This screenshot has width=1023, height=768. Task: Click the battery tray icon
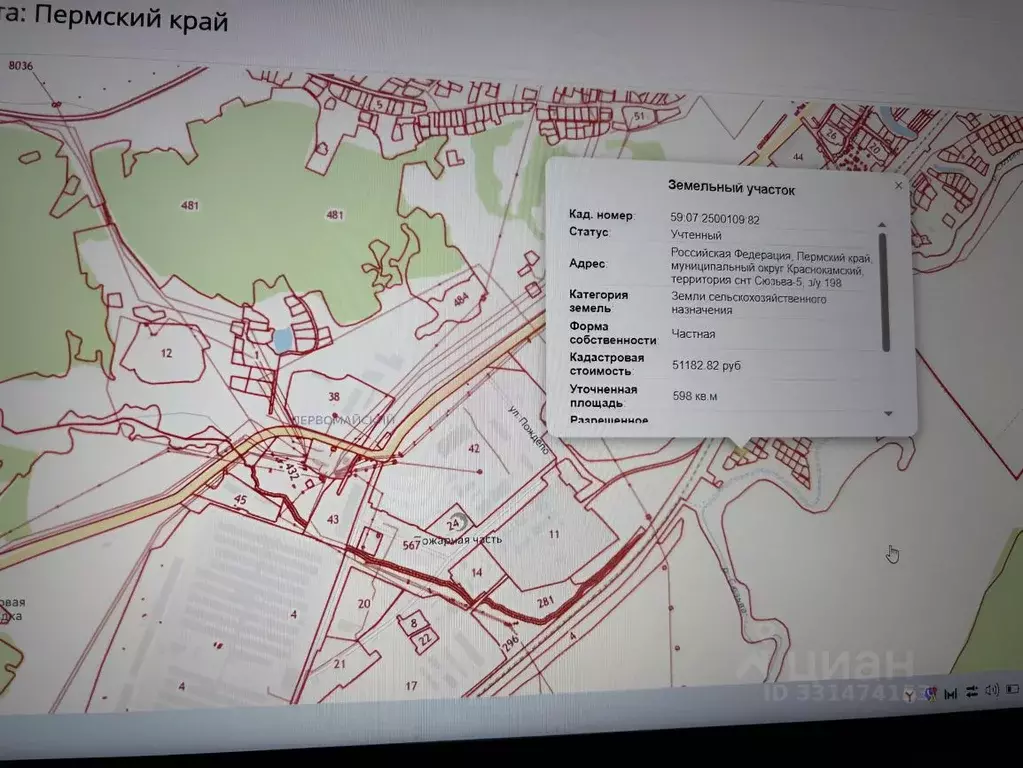(x=1013, y=689)
